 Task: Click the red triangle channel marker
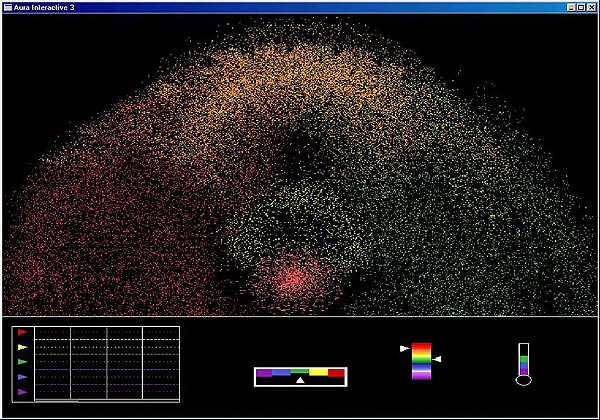tap(22, 332)
